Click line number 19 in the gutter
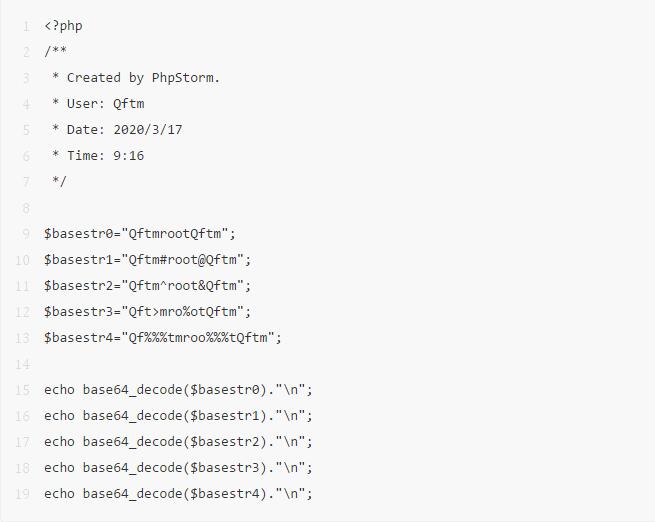Image resolution: width=655 pixels, height=522 pixels. coord(23,494)
